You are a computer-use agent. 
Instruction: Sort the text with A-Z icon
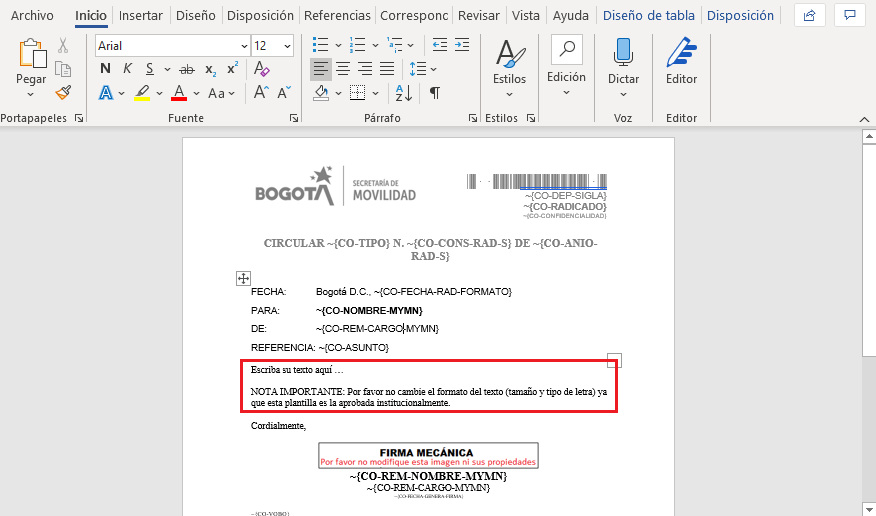404,93
